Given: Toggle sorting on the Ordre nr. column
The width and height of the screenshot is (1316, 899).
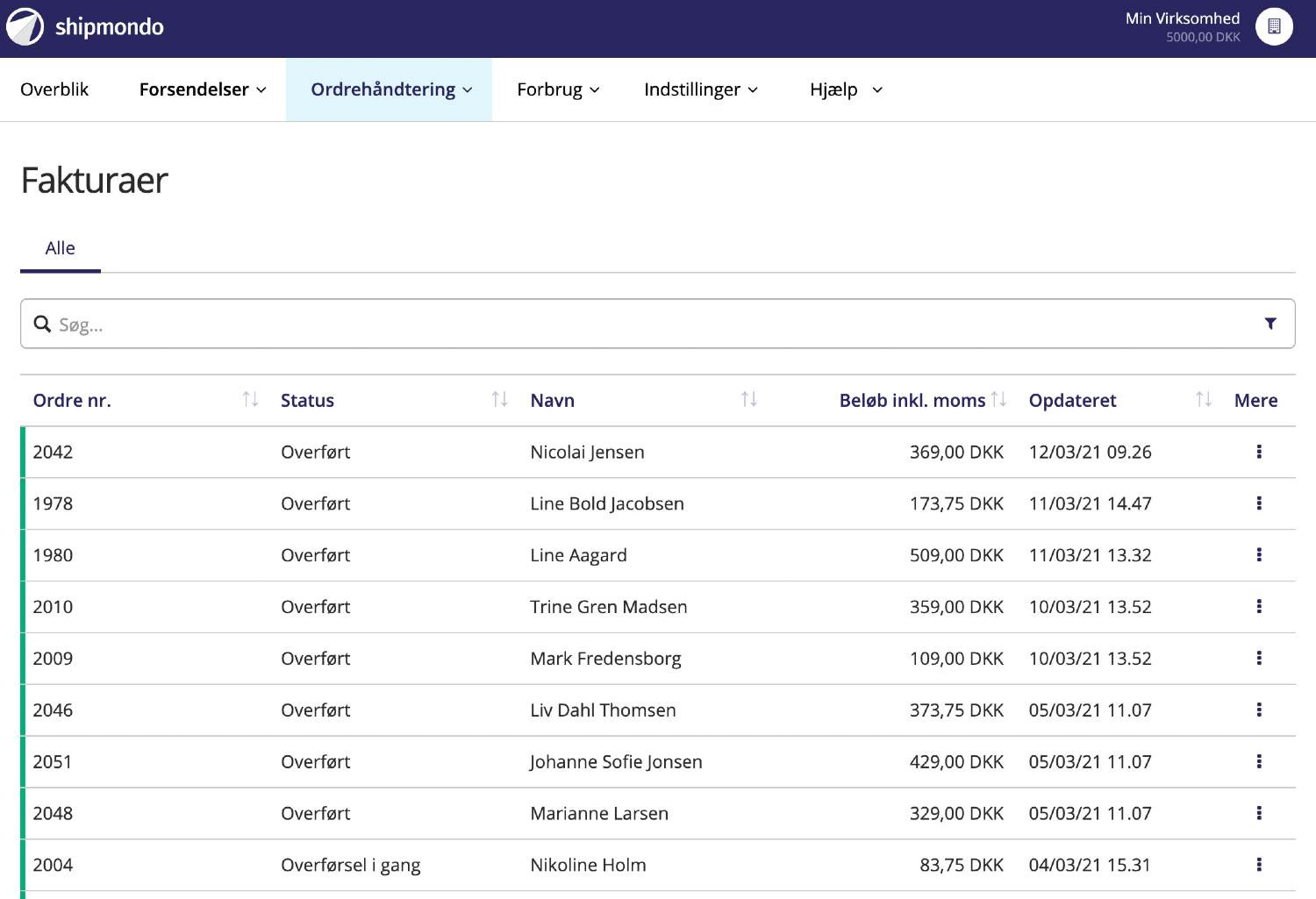Looking at the screenshot, I should (x=251, y=399).
